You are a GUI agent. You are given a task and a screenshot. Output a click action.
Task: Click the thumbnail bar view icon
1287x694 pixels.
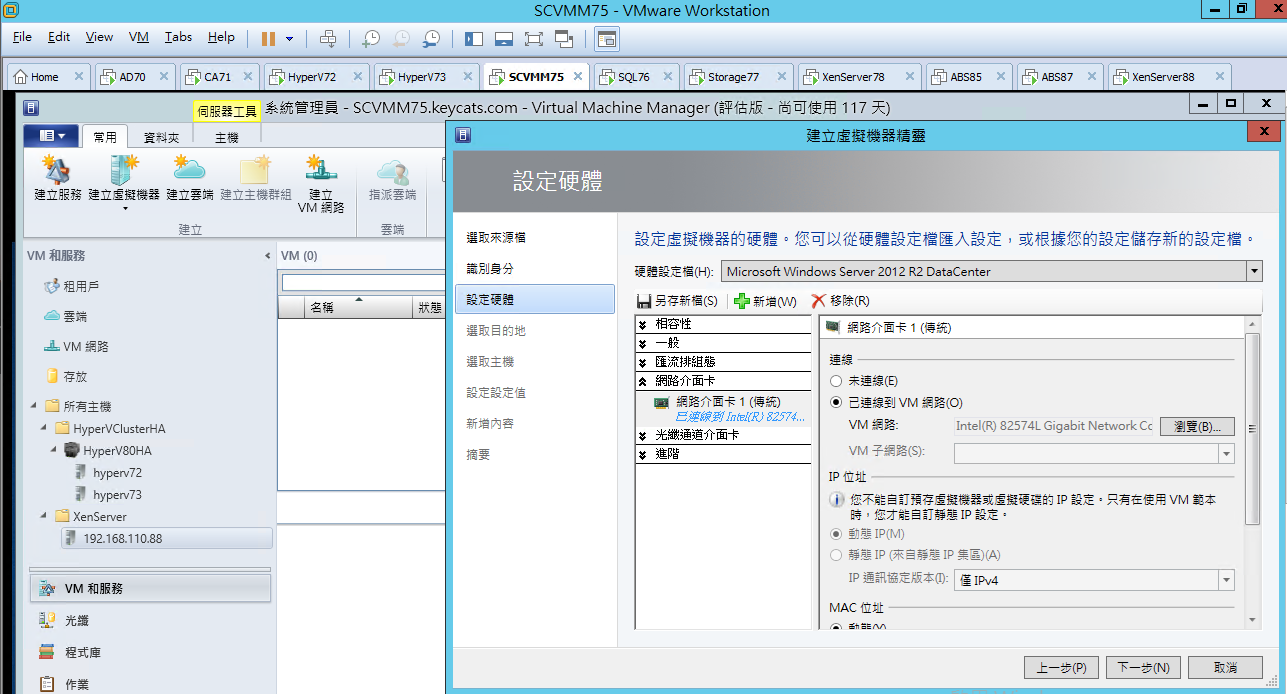coord(504,38)
